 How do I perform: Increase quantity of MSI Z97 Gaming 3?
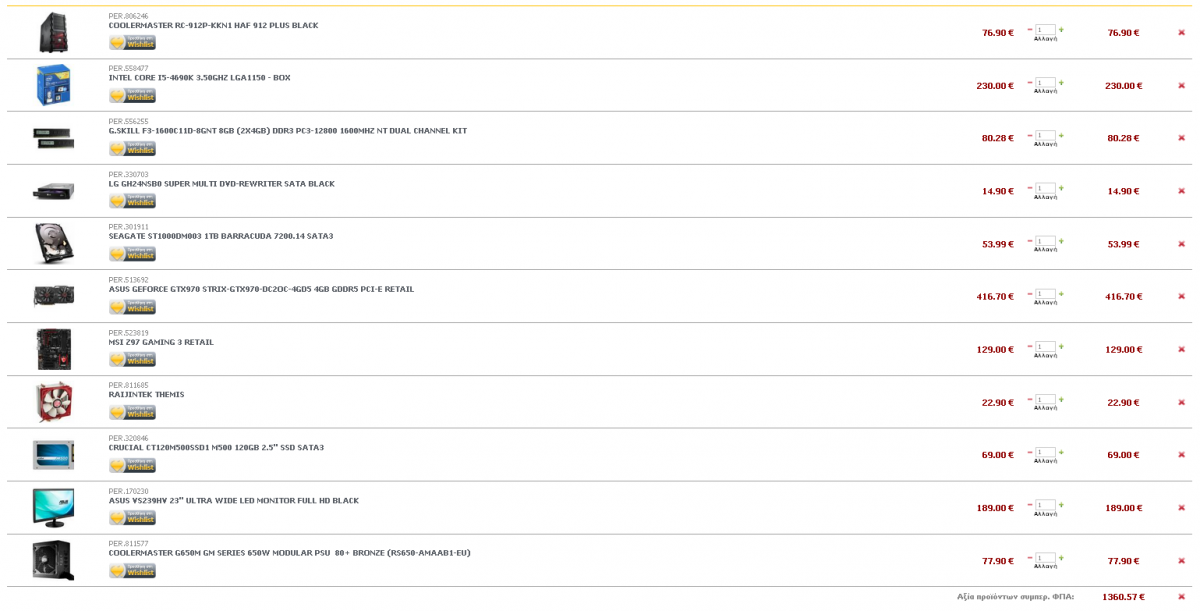[1061, 346]
